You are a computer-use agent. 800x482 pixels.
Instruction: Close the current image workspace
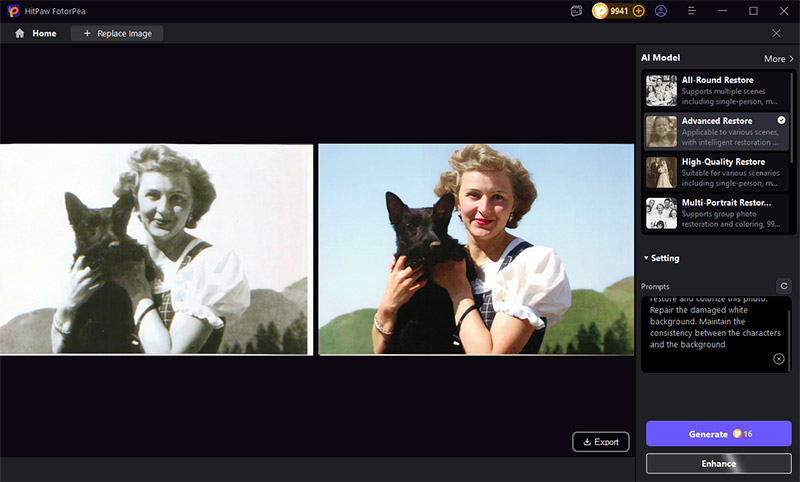776,33
